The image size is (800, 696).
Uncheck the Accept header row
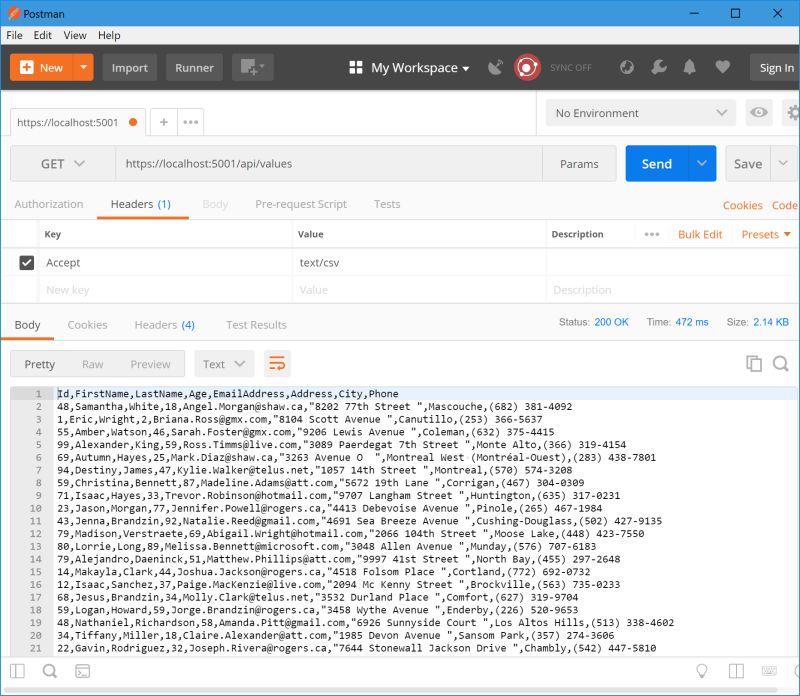tap(27, 262)
